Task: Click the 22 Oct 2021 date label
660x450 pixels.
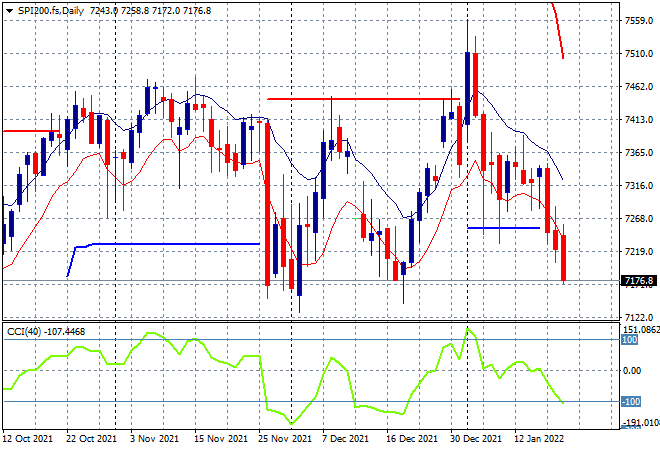Action: (x=91, y=439)
